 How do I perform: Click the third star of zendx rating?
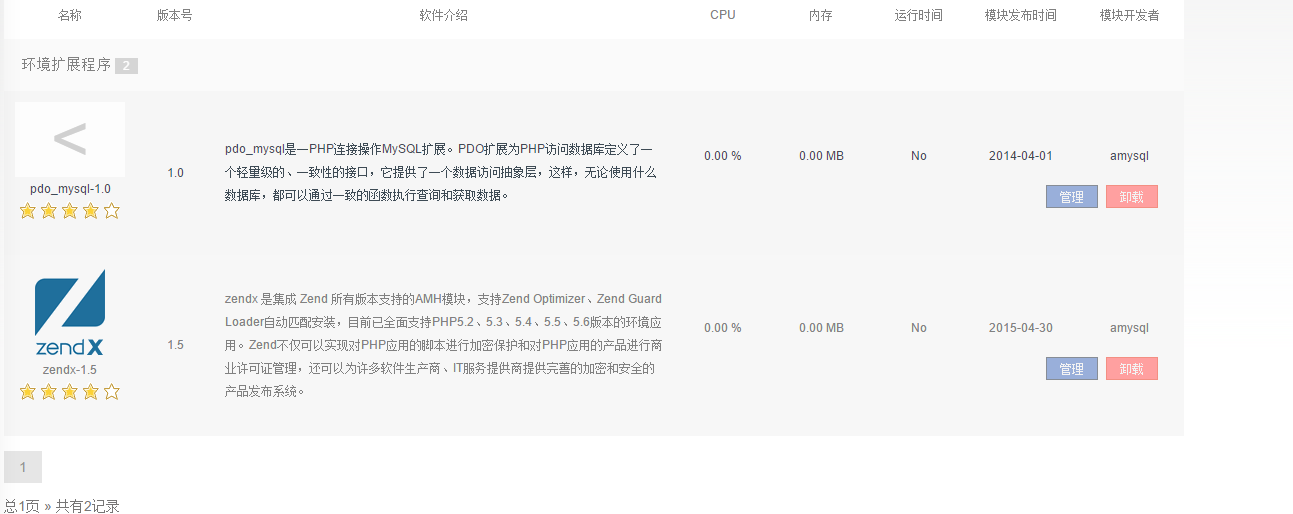[x=70, y=392]
